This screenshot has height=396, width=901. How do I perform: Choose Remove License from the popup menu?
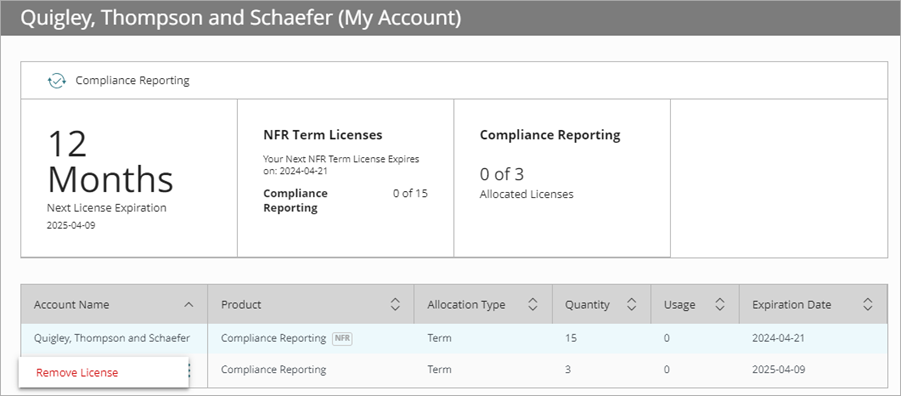[77, 372]
